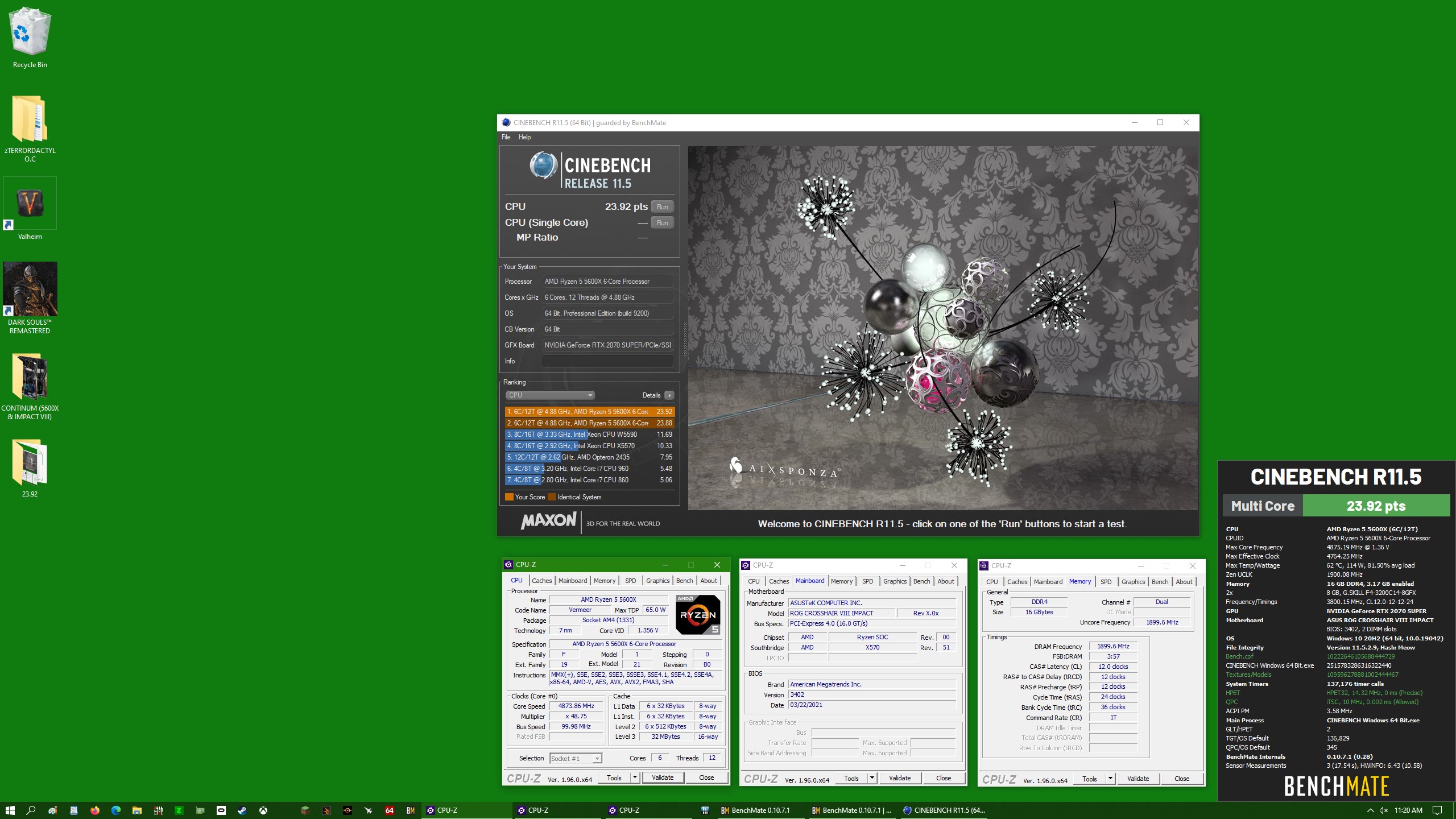Open Tools dropdown arrow in Memory CPU-Z window
Viewport: 1456px width, 819px height.
click(1110, 779)
